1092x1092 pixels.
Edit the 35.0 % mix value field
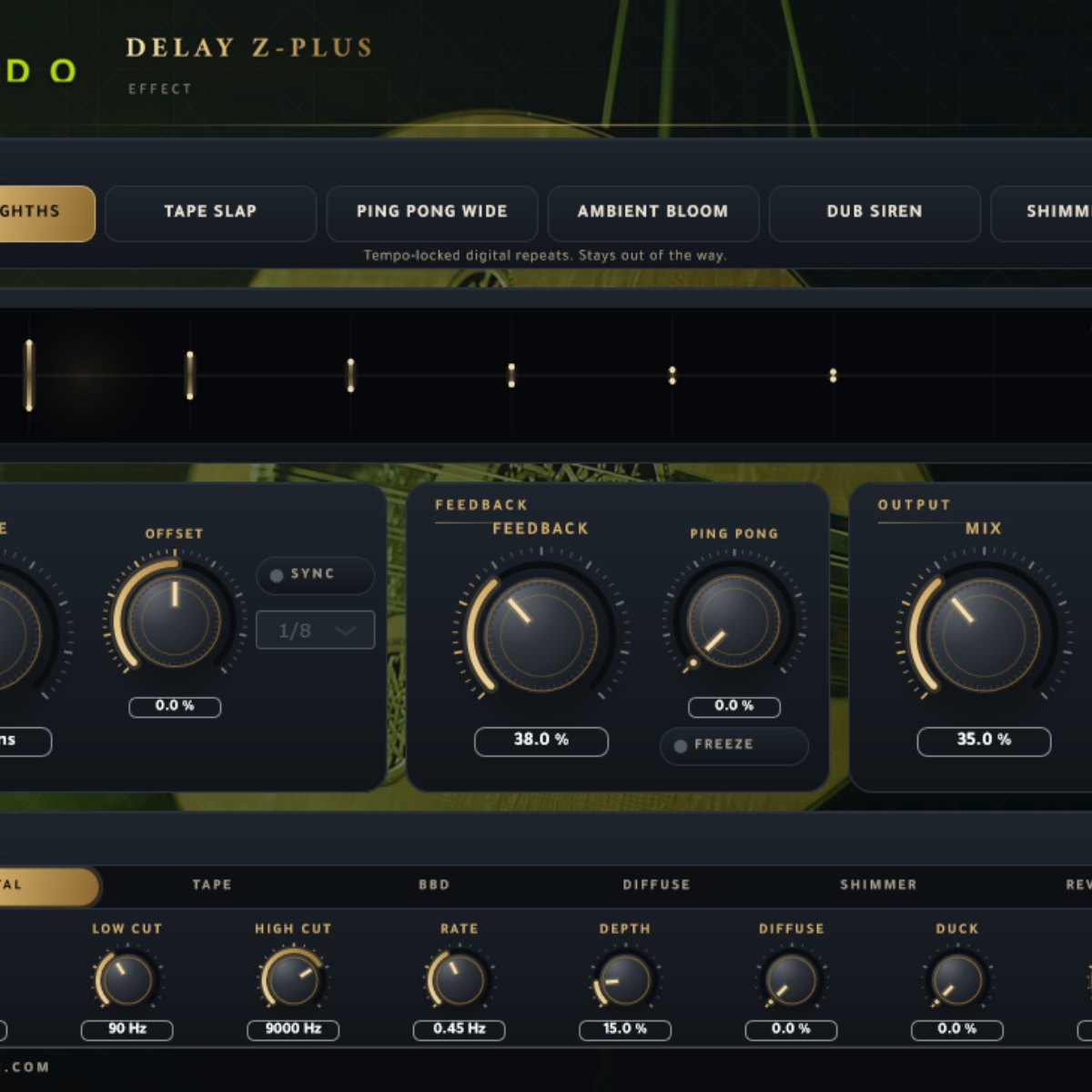[984, 741]
